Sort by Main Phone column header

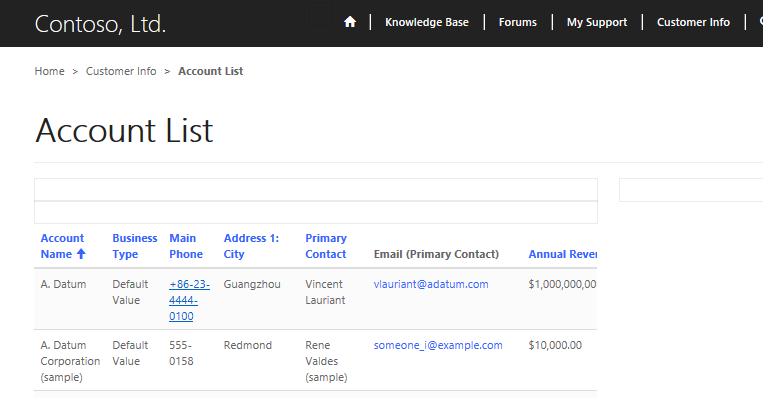[186, 246]
